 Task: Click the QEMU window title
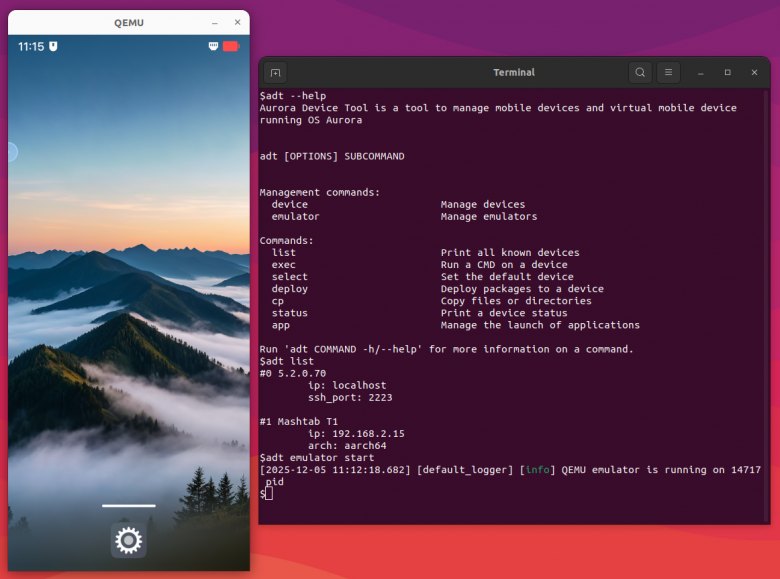[129, 23]
